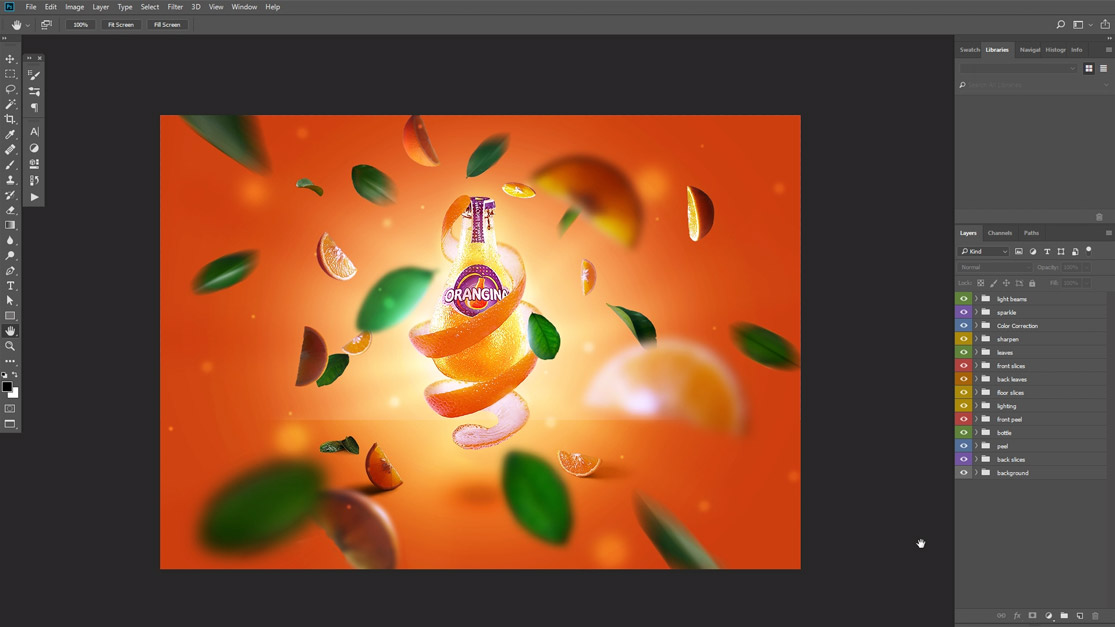This screenshot has height=627, width=1115.
Task: Switch to the Paths tab
Action: tap(1031, 233)
